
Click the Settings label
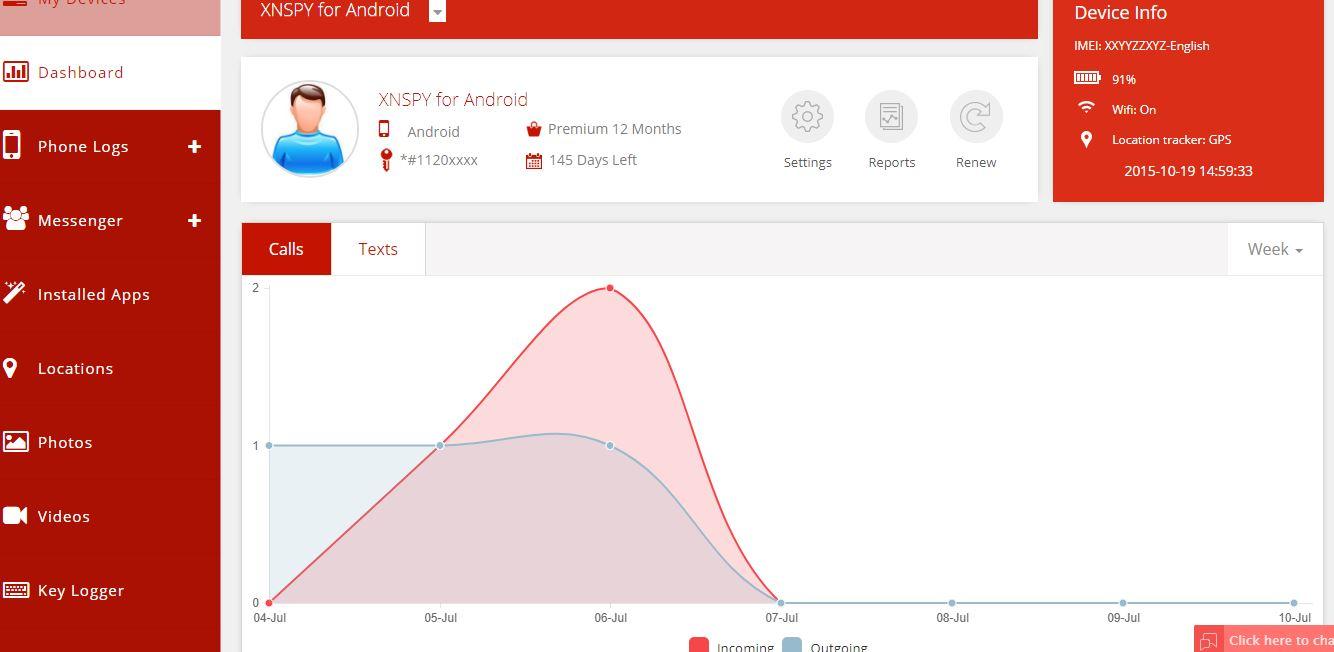808,162
